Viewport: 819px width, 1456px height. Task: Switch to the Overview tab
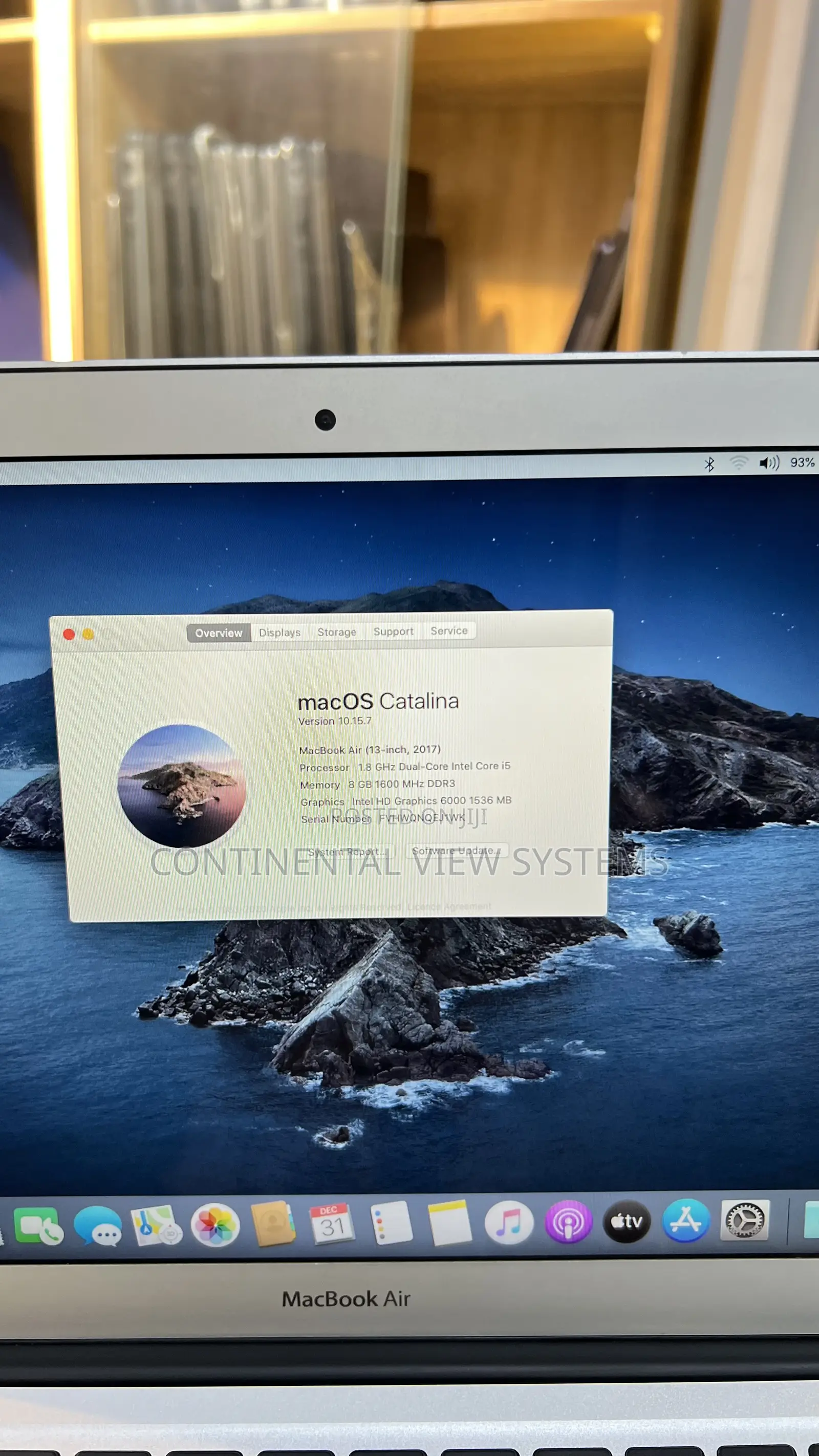(219, 633)
